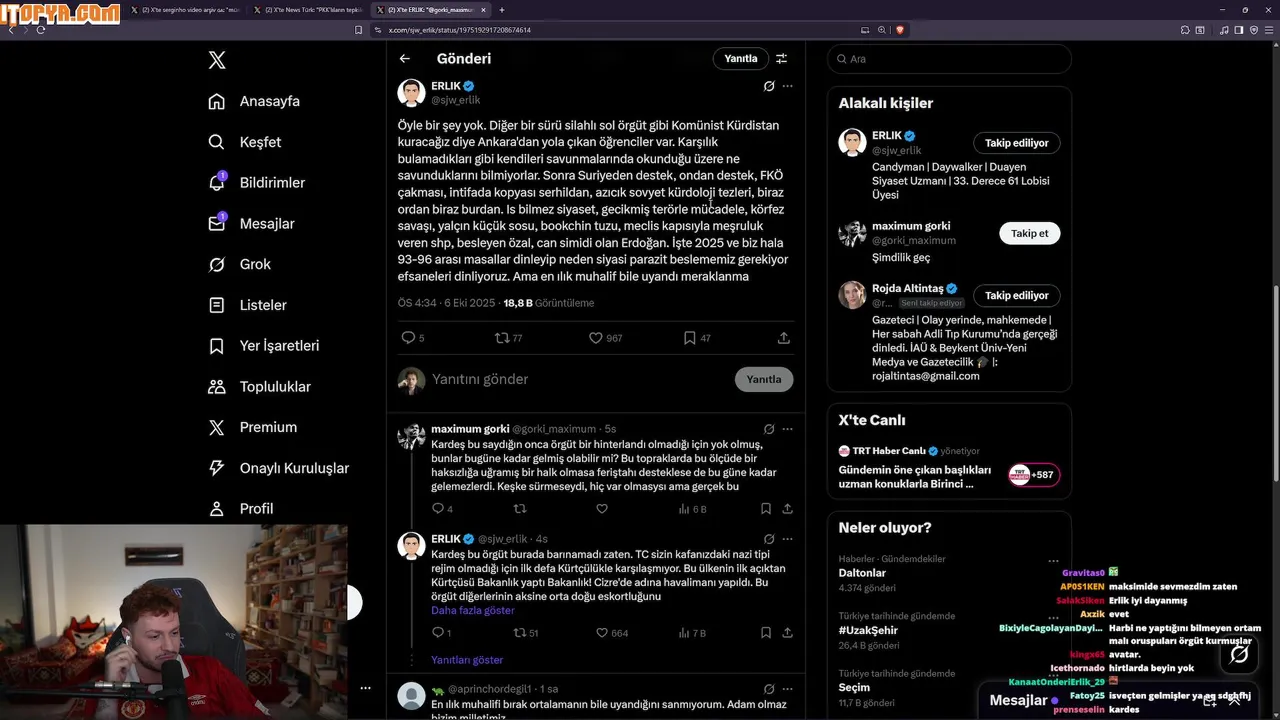This screenshot has height=720, width=1280.
Task: Open more options on the maximum gorki reply
Action: click(788, 429)
